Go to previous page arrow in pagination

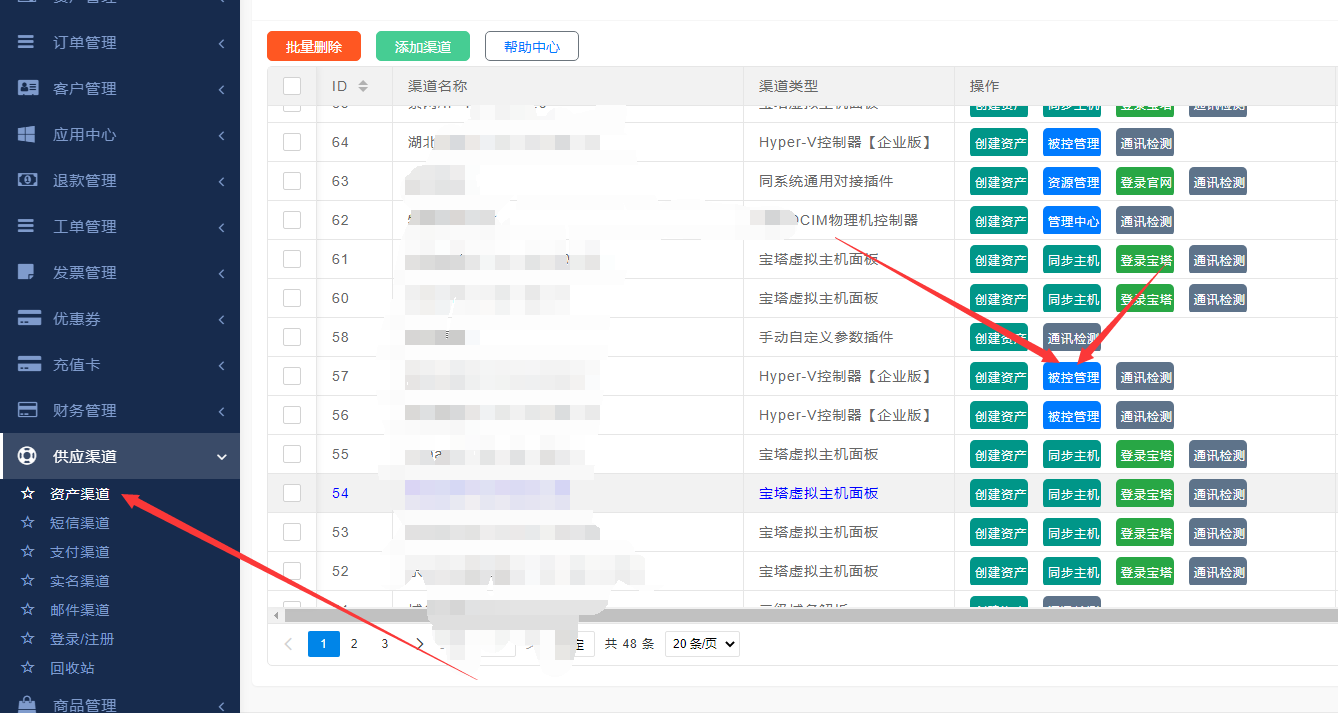coord(288,644)
